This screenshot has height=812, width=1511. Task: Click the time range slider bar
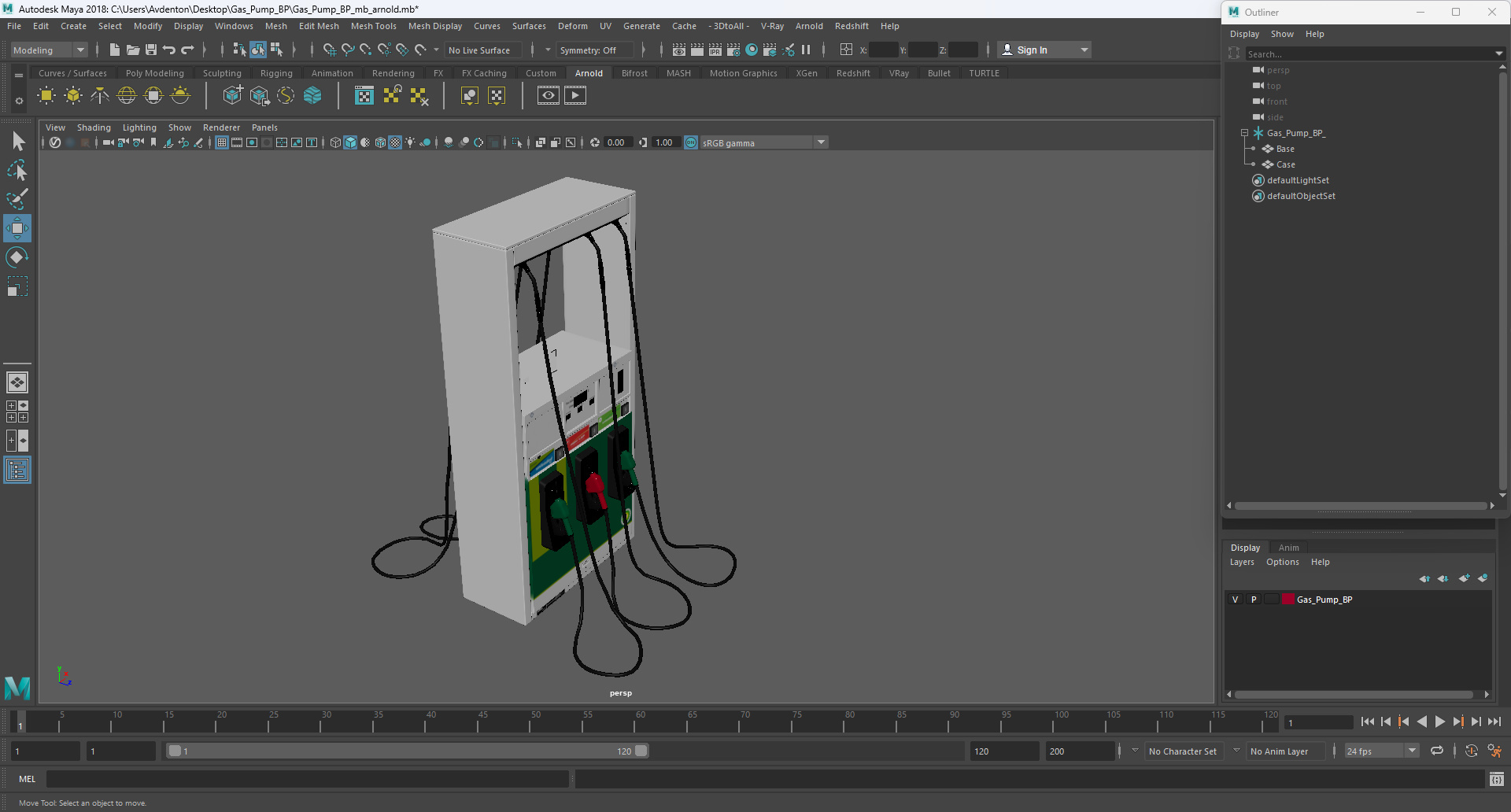(x=408, y=751)
